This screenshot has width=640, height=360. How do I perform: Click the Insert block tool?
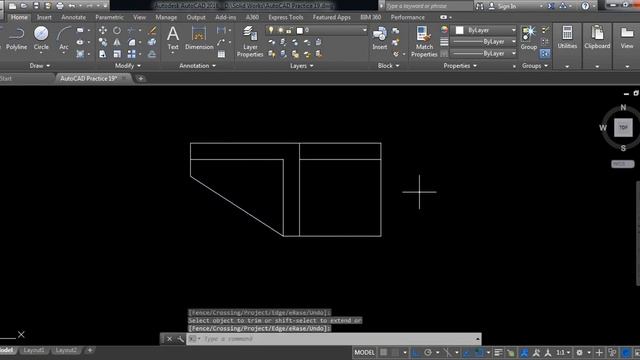(x=380, y=38)
